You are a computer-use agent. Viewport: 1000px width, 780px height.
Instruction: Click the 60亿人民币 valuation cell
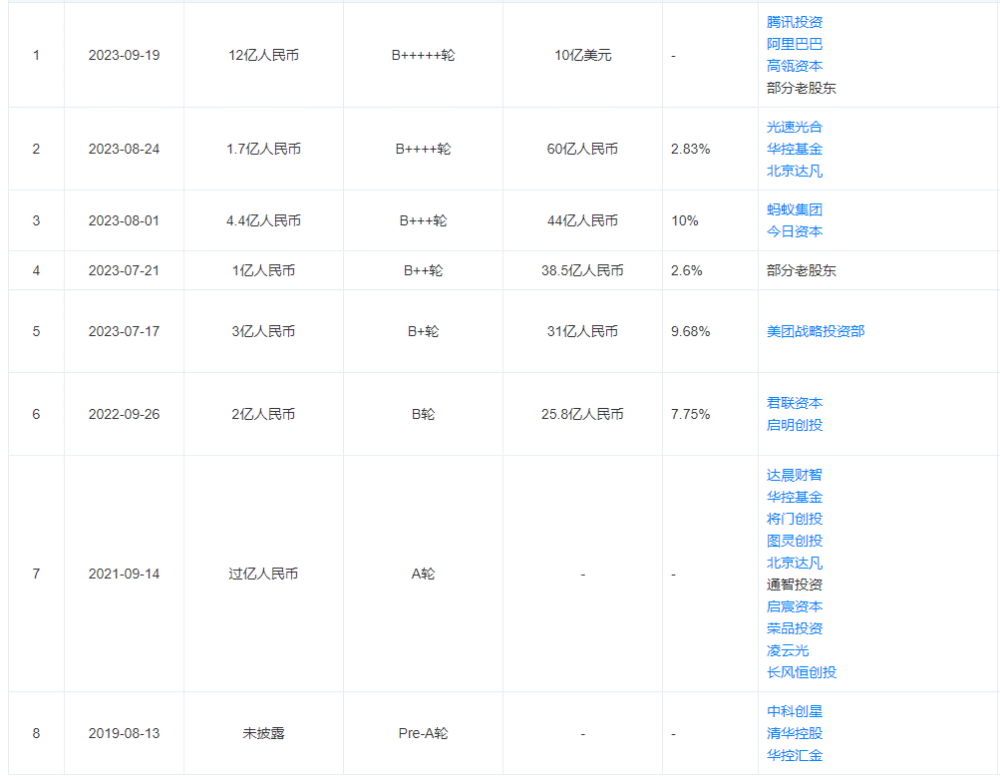coord(582,149)
